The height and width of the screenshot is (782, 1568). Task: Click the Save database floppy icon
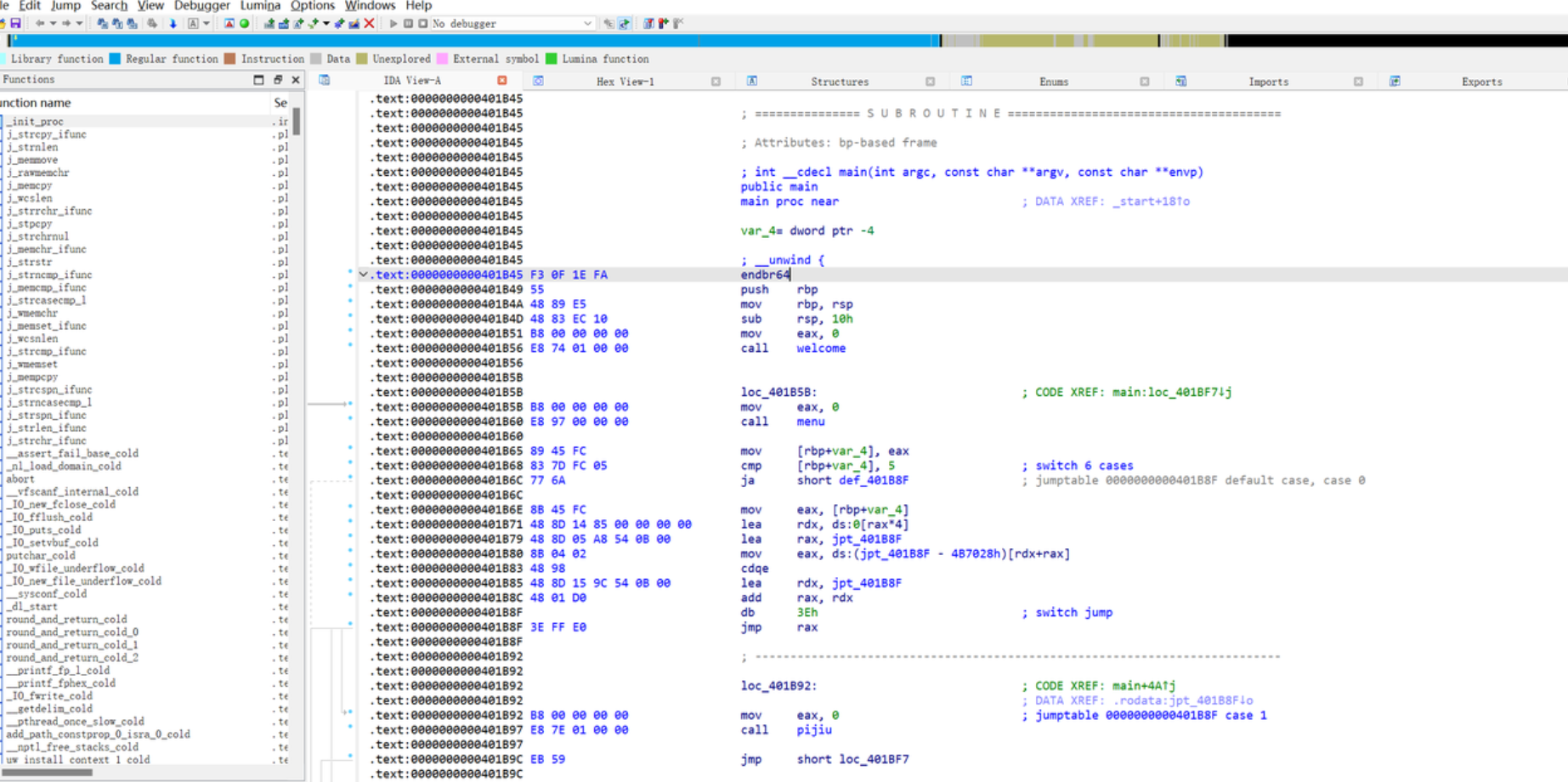[x=15, y=24]
